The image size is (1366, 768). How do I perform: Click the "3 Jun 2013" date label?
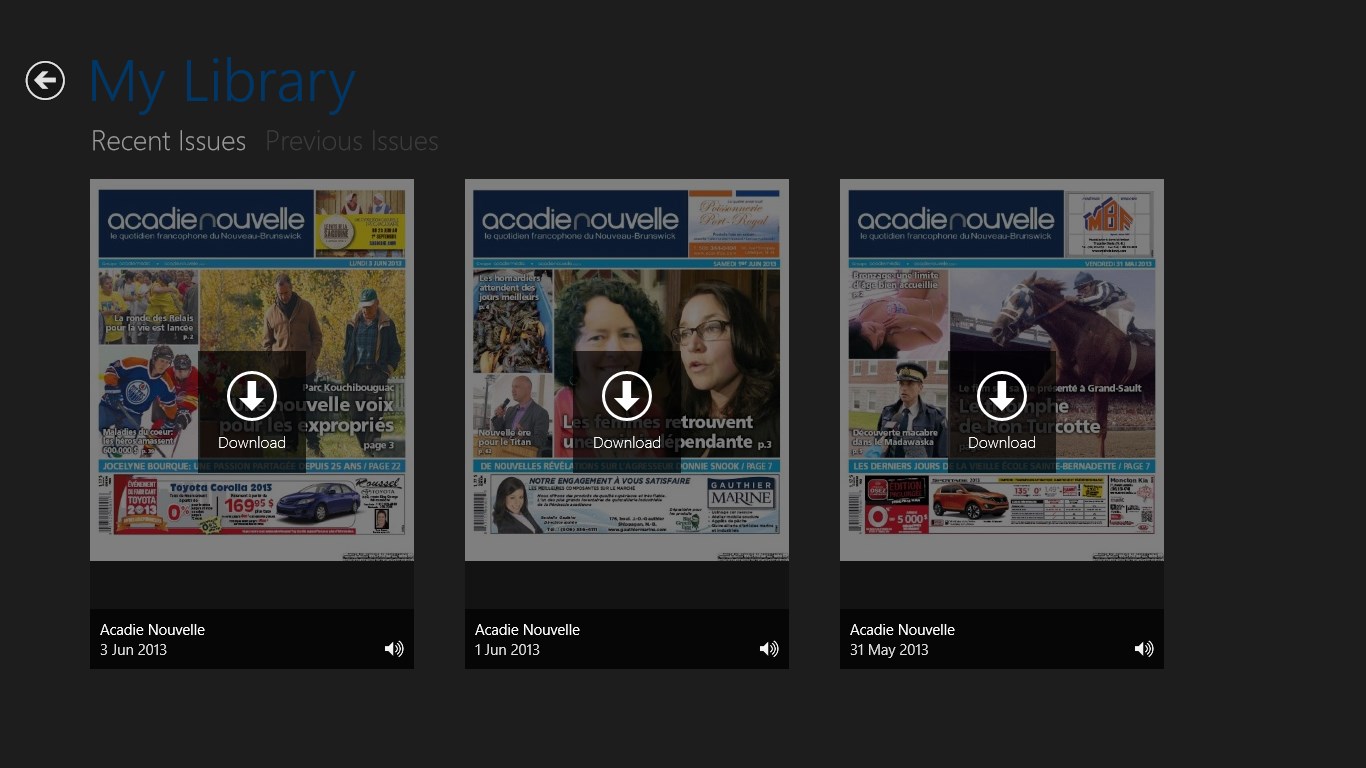click(x=133, y=650)
